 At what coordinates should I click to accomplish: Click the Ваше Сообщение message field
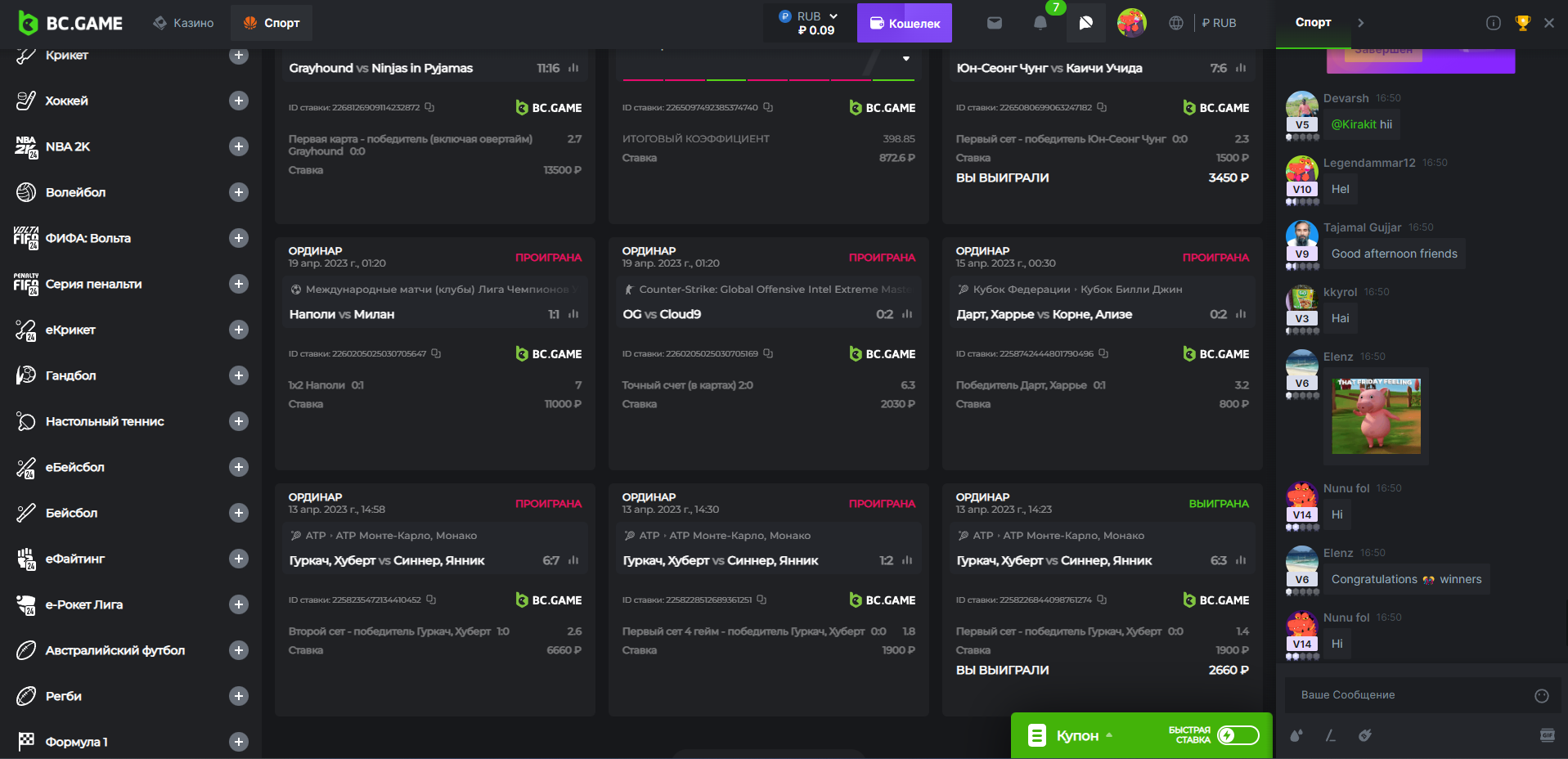click(x=1422, y=695)
